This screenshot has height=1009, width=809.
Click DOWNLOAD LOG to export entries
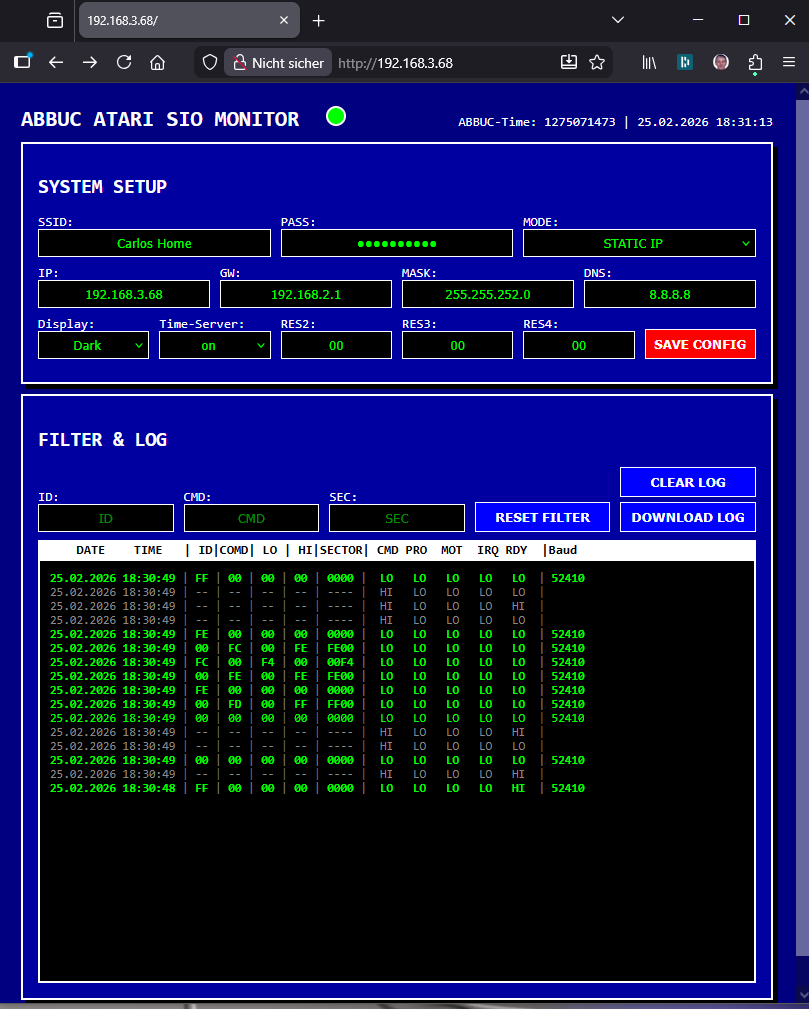point(687,517)
